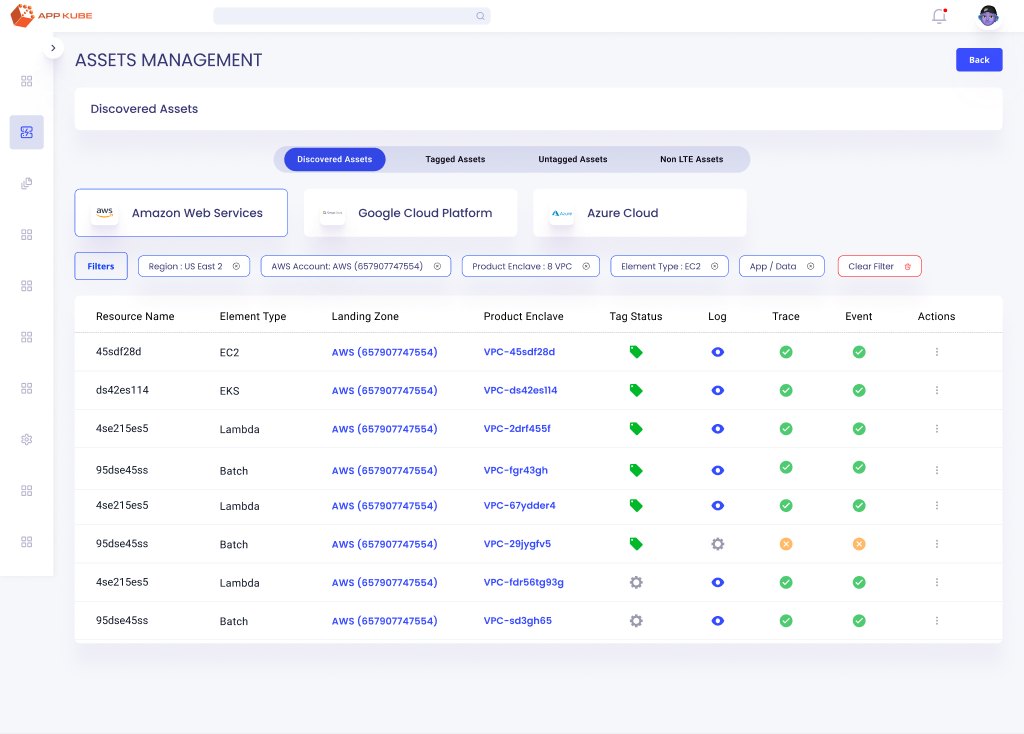Image resolution: width=1024 pixels, height=734 pixels.
Task: Click the orange event status icon for VPC-29jygfv5
Action: (859, 544)
